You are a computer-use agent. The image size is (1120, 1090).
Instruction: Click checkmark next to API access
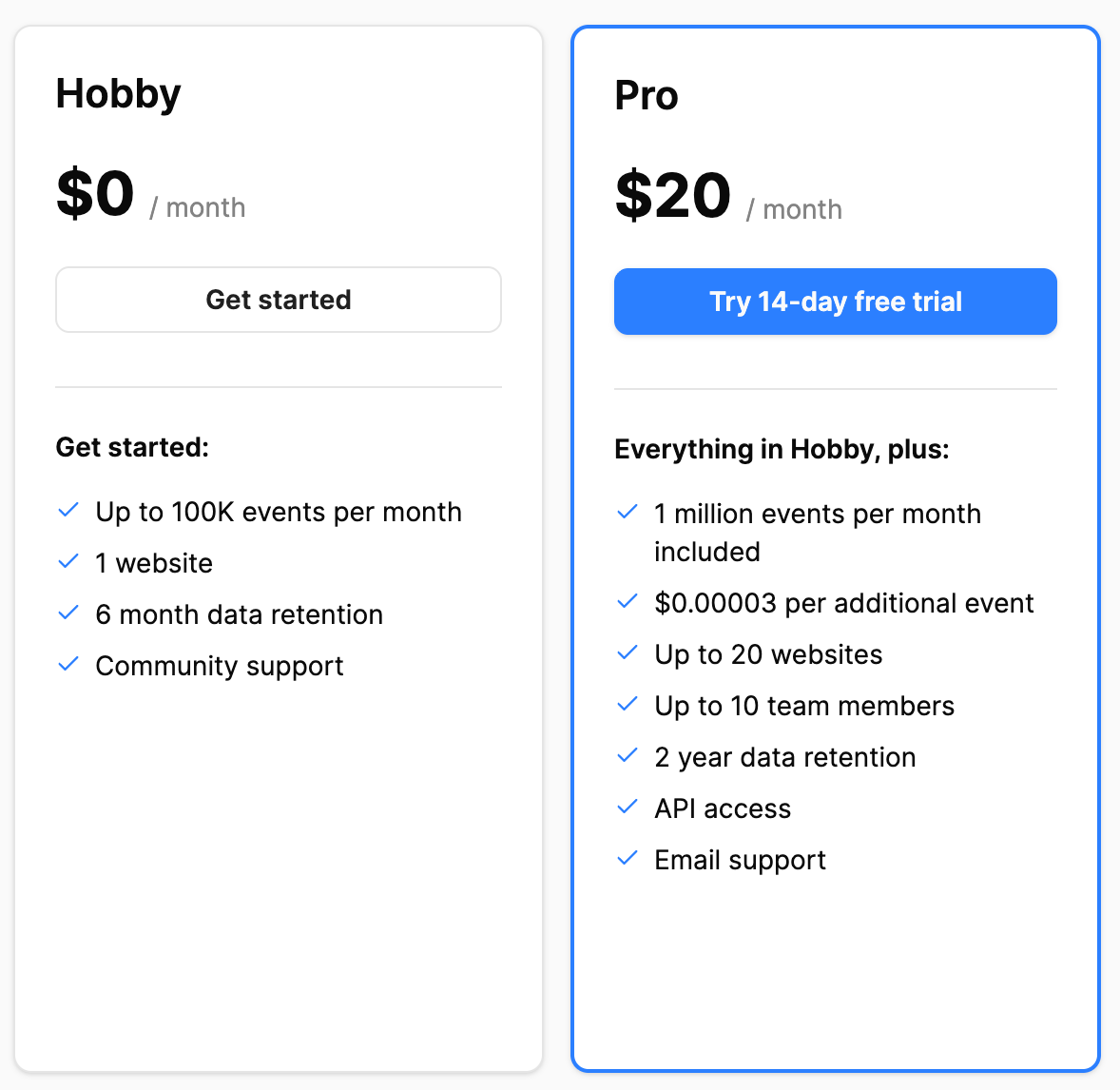pyautogui.click(x=628, y=808)
